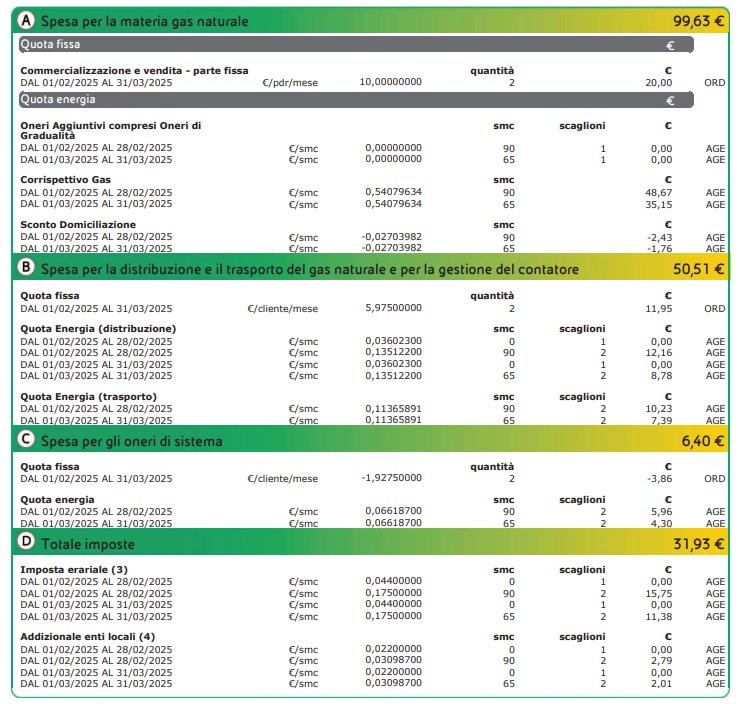
Task: Select 'Commercializzazione e vendita - parte fissa' label
Action: [x=134, y=71]
